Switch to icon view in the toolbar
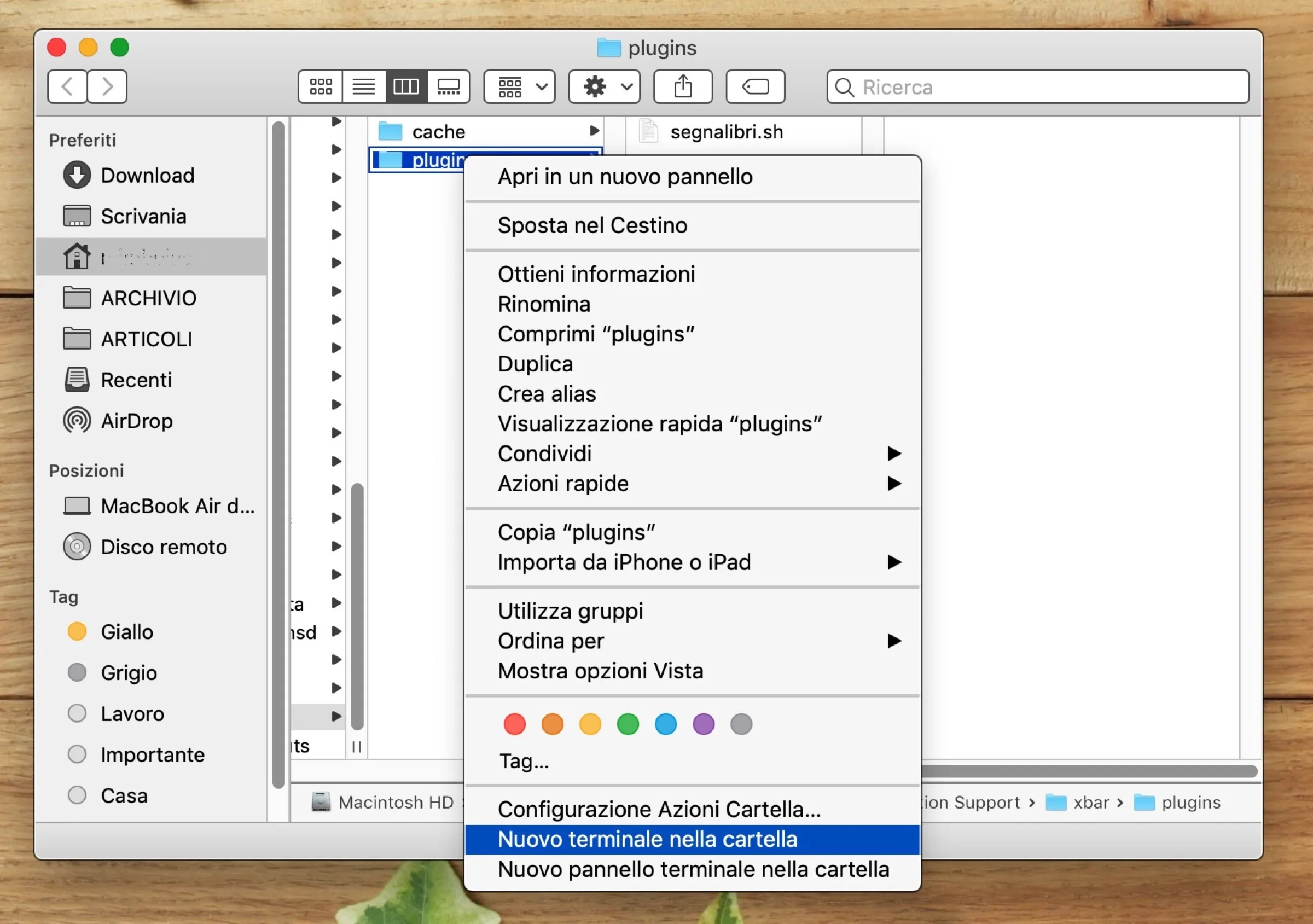The width and height of the screenshot is (1313, 924). pyautogui.click(x=320, y=86)
